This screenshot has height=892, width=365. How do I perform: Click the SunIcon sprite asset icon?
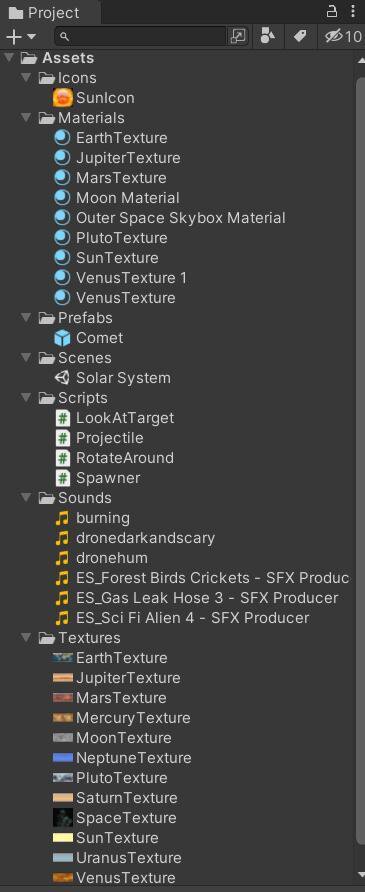pyautogui.click(x=63, y=98)
